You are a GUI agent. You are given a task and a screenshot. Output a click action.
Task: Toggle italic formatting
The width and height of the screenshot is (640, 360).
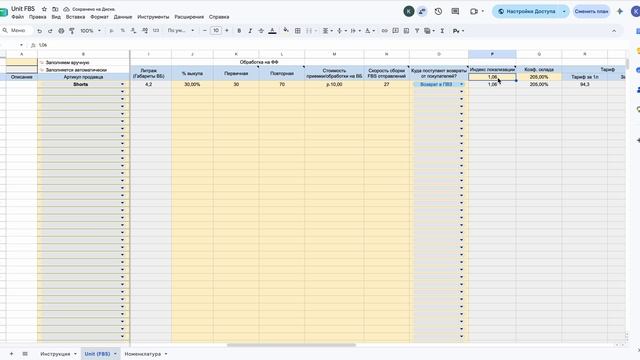tap(250, 31)
